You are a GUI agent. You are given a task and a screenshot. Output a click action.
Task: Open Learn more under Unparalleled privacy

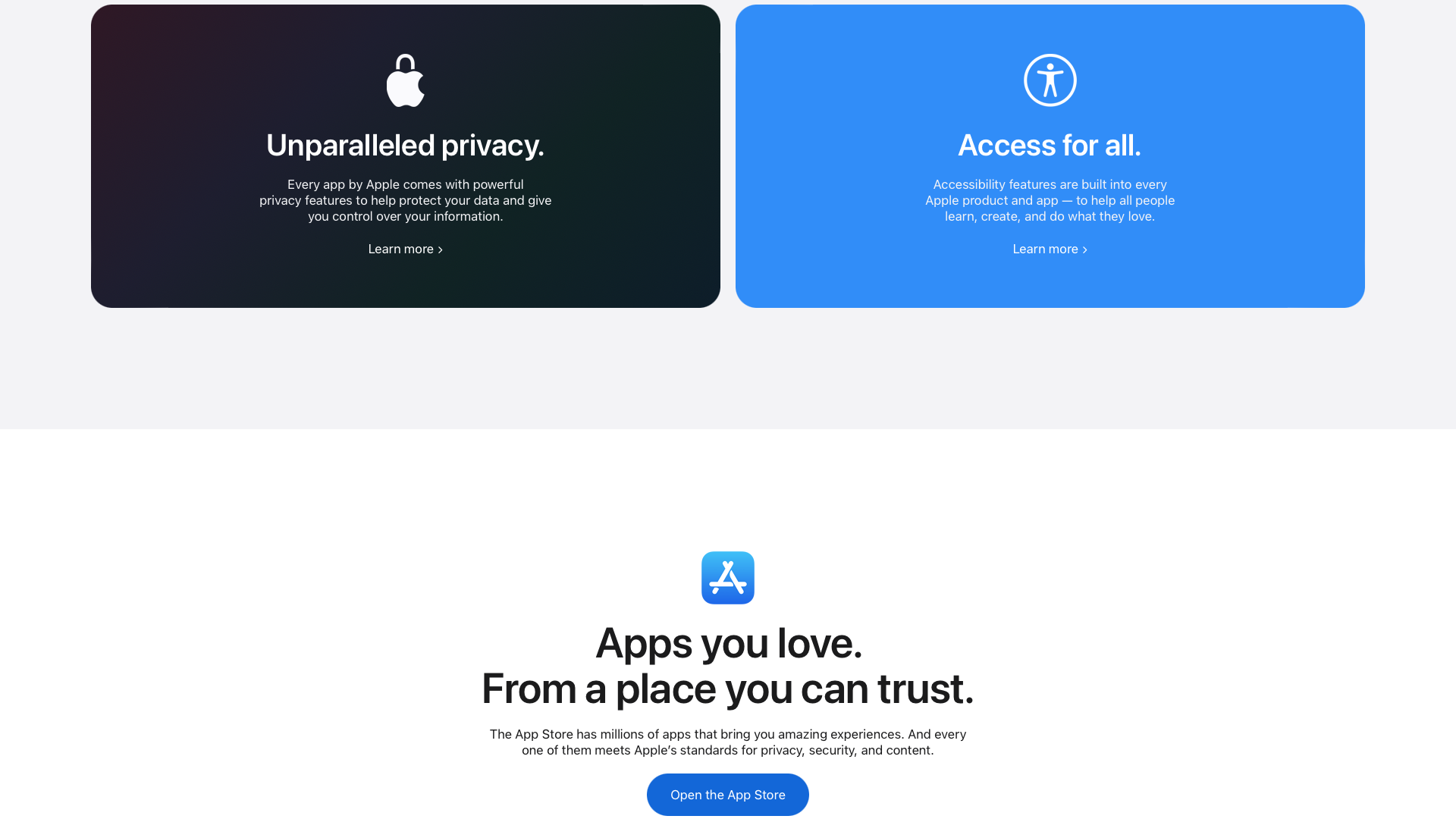406,249
